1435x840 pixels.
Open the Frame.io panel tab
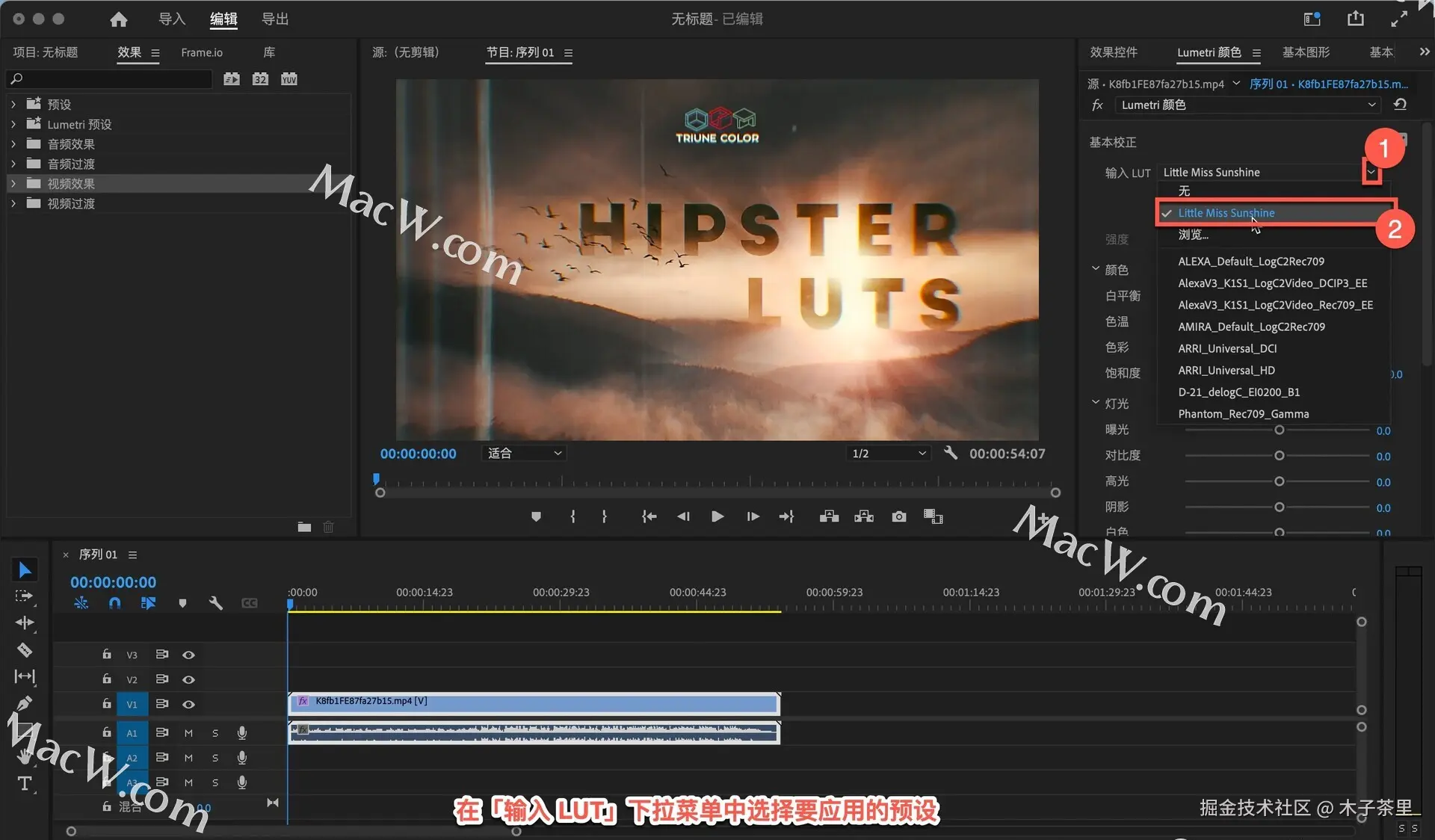click(202, 52)
